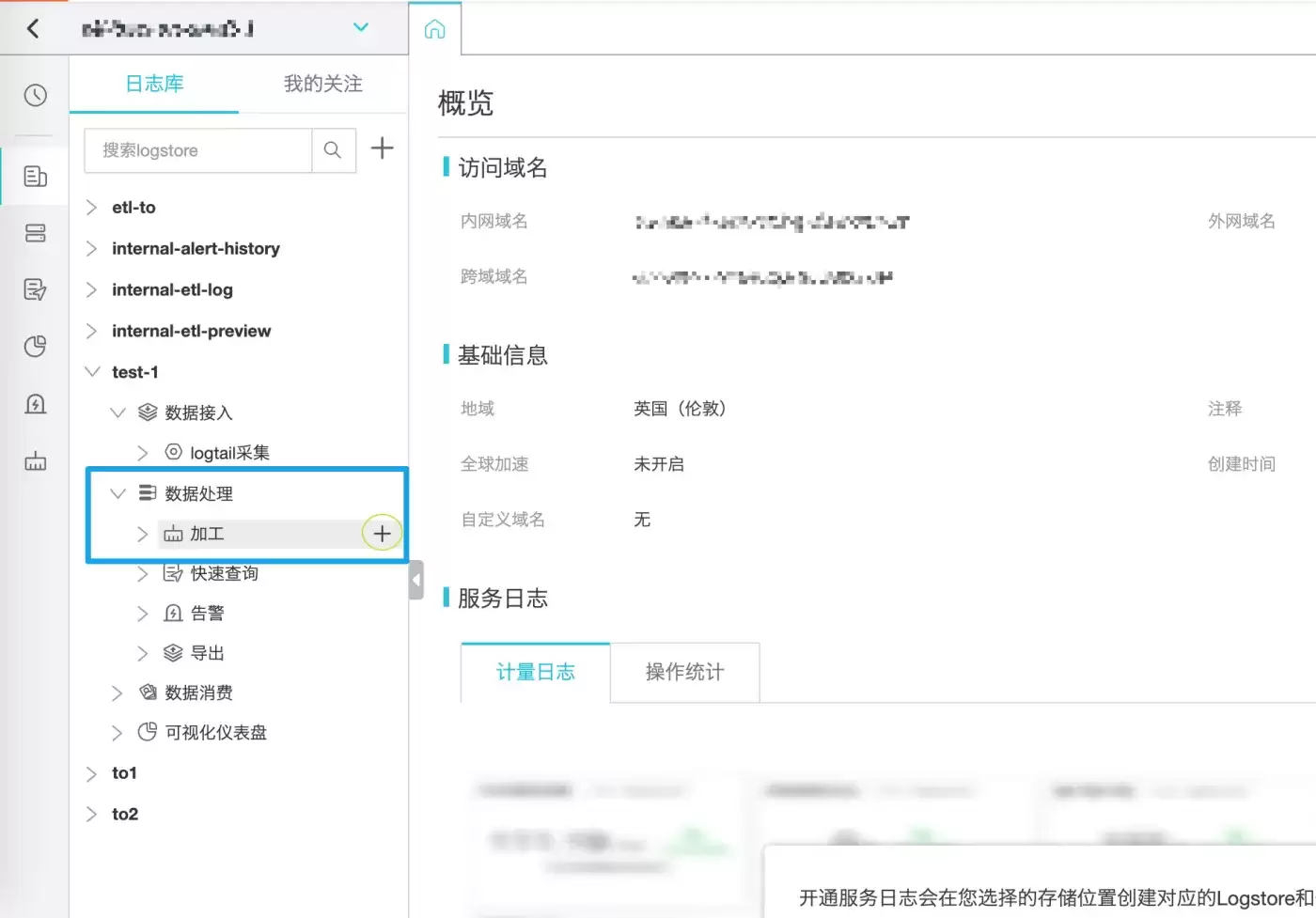Add a new logstore with plus icon
Screen dimensions: 1316x918
click(x=382, y=148)
